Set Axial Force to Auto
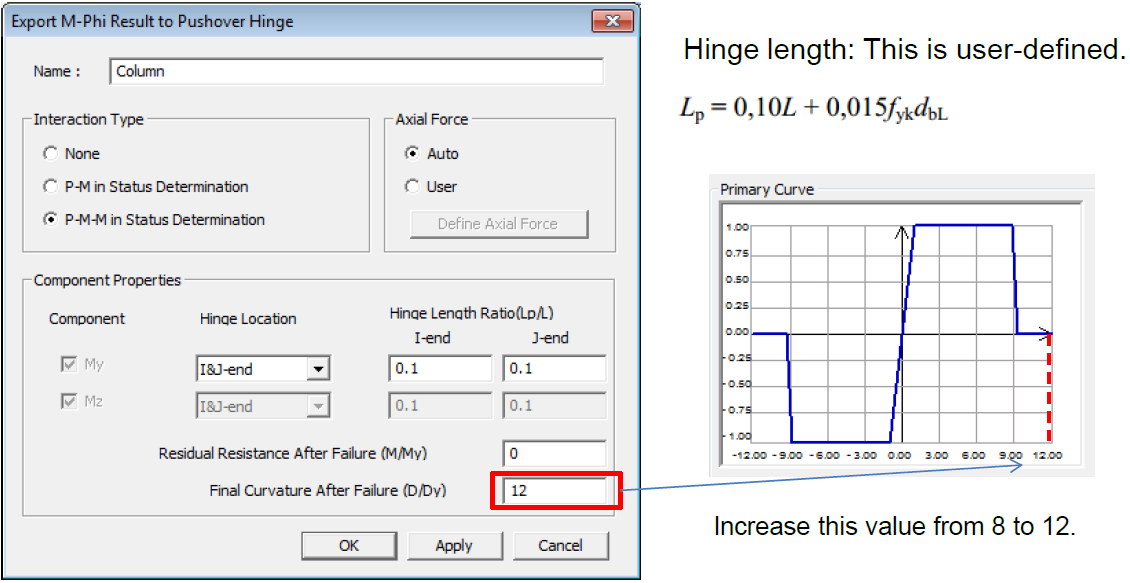 pos(412,154)
